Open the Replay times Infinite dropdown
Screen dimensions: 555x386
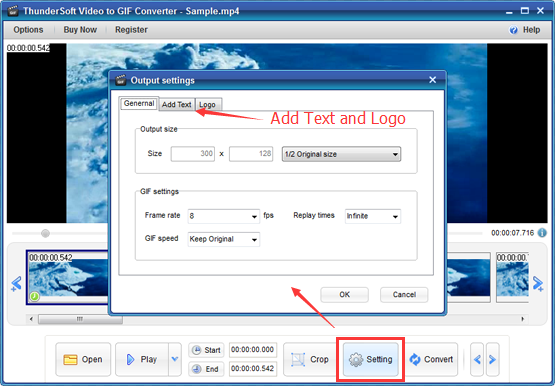point(373,216)
